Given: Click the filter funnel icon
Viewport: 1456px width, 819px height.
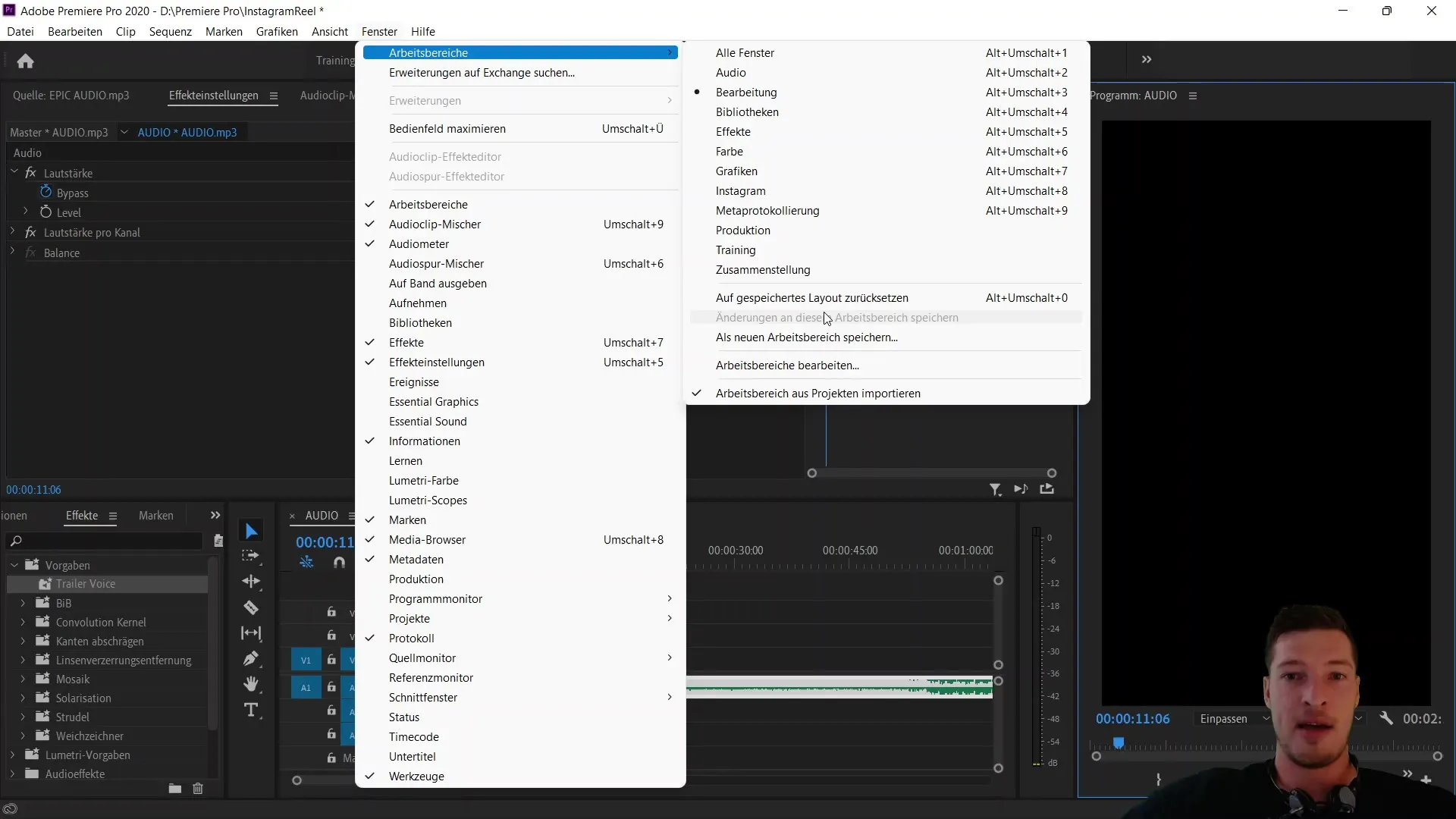Looking at the screenshot, I should (x=996, y=490).
